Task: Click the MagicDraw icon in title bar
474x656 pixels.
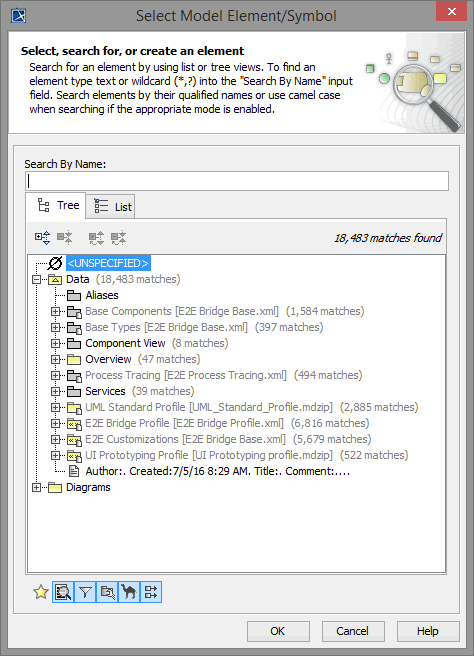Action: (x=18, y=16)
